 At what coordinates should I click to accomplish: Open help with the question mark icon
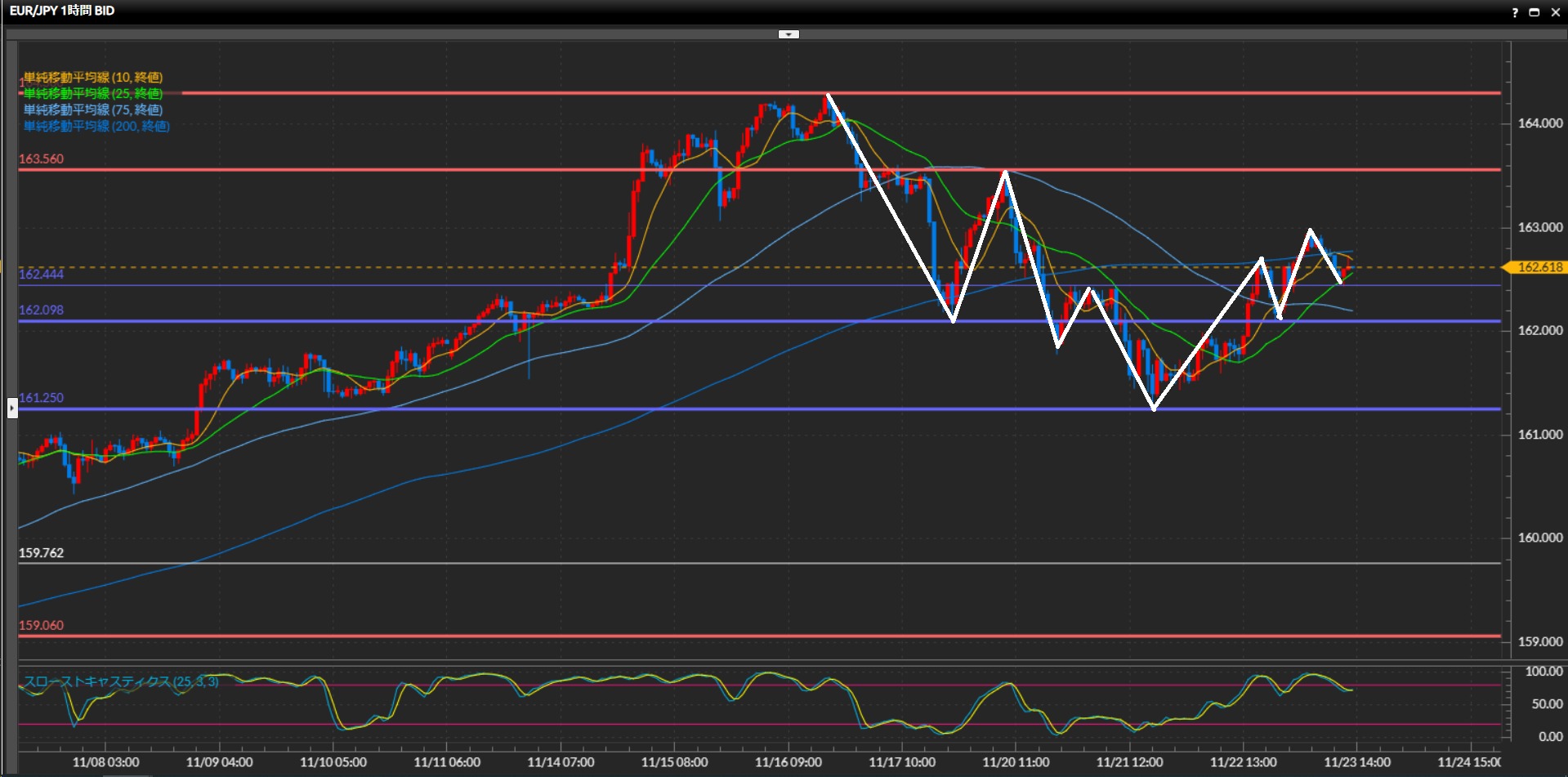[1514, 12]
